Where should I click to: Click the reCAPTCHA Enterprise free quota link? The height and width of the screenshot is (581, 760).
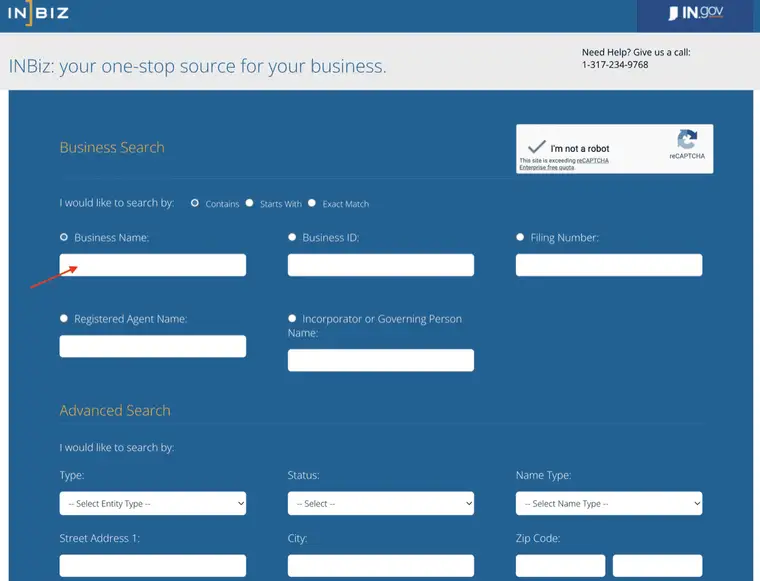click(x=564, y=164)
